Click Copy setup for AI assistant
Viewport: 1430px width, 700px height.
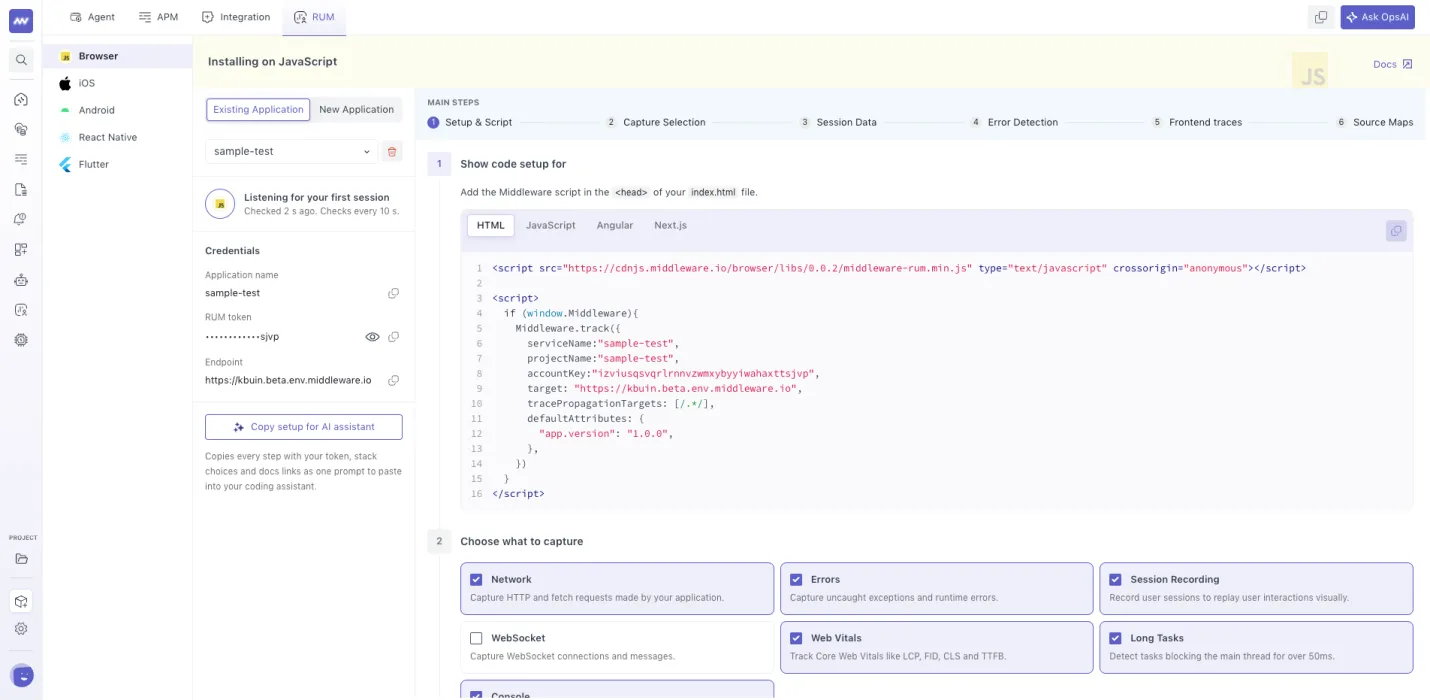[x=304, y=427]
